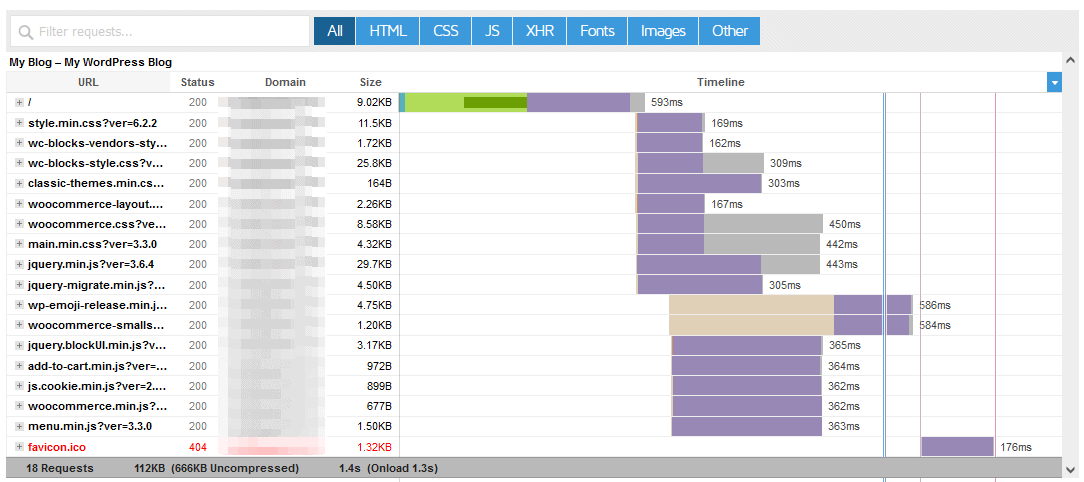The height and width of the screenshot is (482, 1084).
Task: Click the 29.7KB size cell
Action: [x=375, y=264]
